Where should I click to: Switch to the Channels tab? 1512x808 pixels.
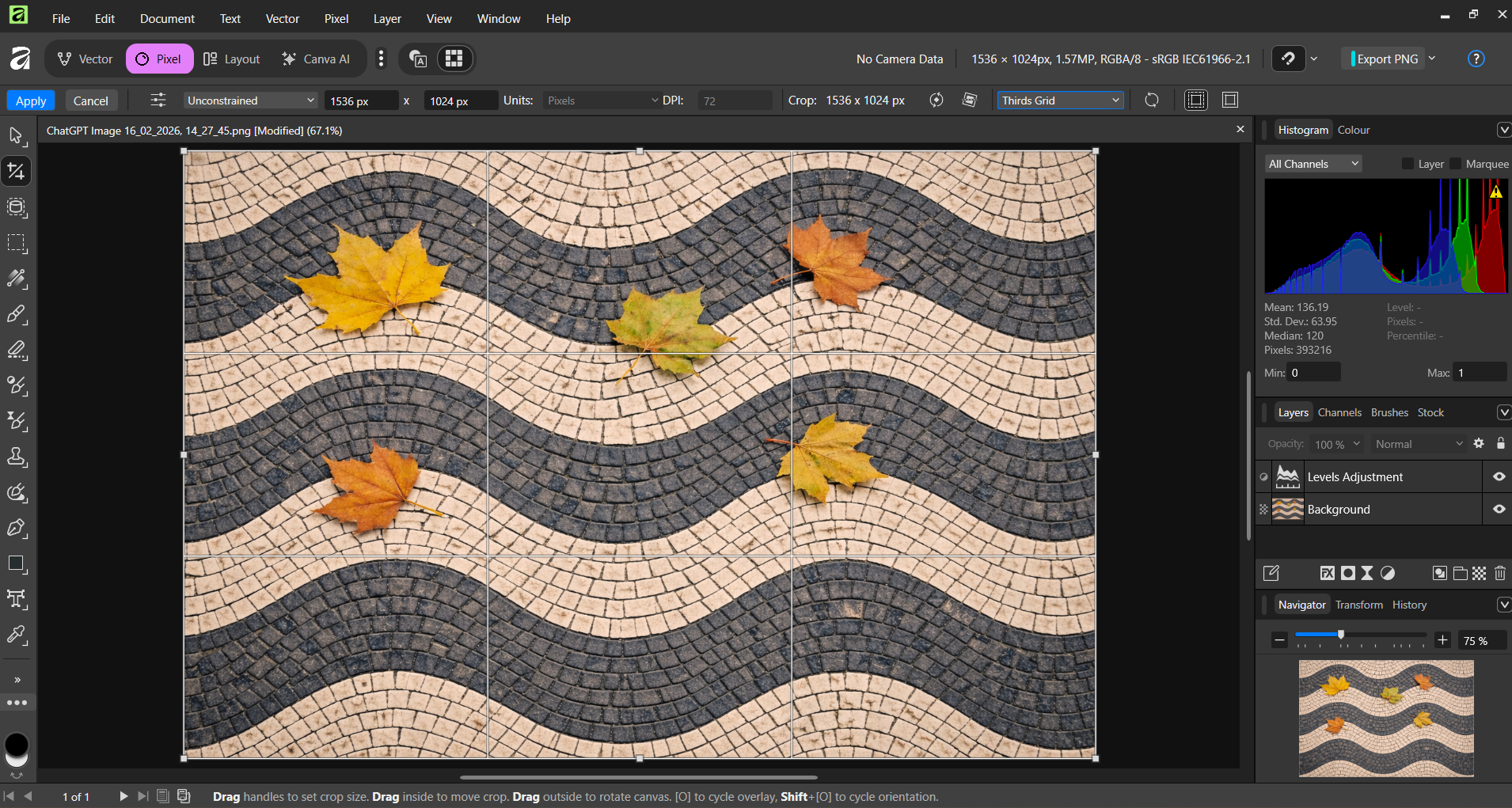click(x=1339, y=412)
